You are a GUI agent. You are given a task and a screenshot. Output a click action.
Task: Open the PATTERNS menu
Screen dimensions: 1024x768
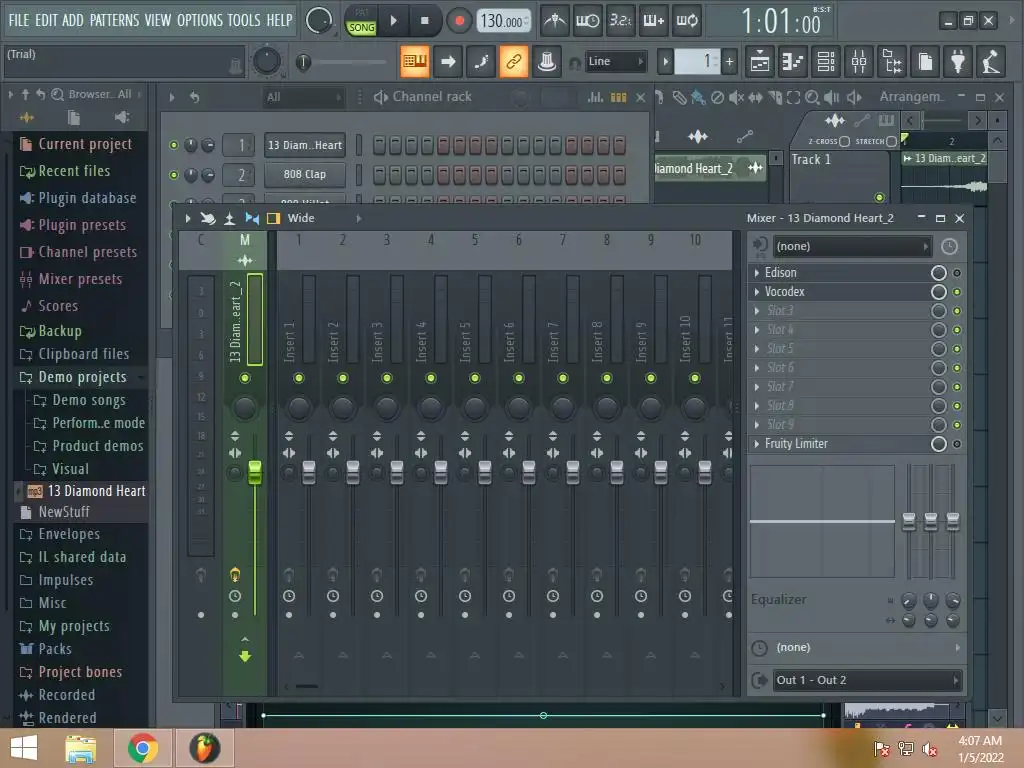(114, 20)
